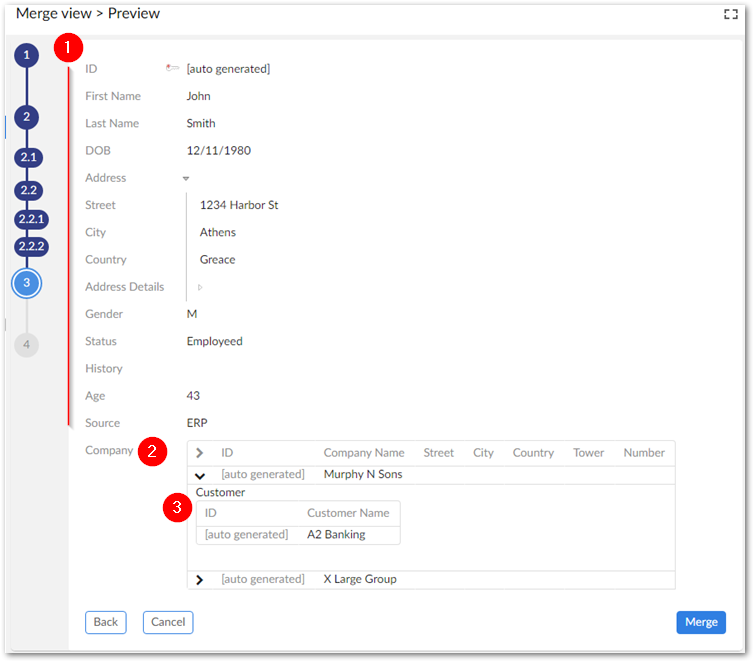Screen dimensions: 754x662
Task: Select current wizard step 3
Action: coord(26,283)
